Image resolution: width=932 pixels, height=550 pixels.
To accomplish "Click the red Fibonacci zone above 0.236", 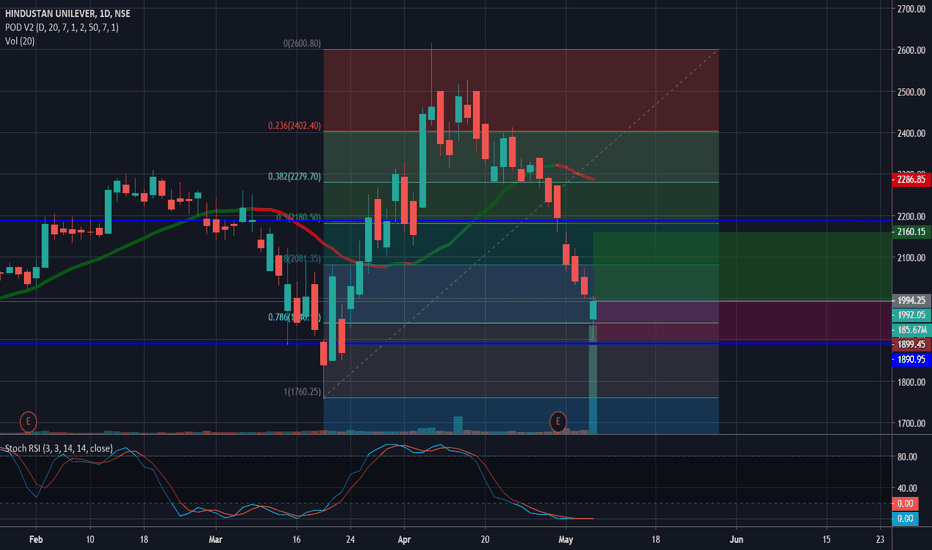I will coord(521,90).
